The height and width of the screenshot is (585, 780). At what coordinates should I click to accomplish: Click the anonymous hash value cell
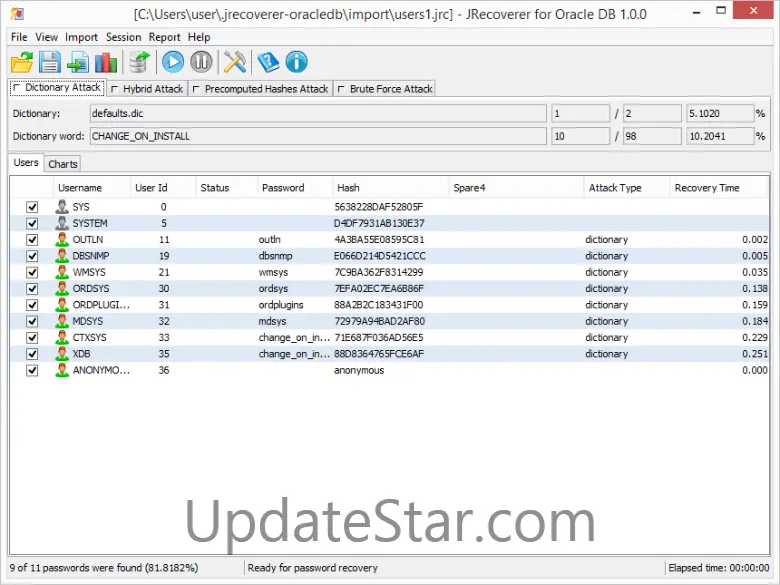pyautogui.click(x=359, y=371)
